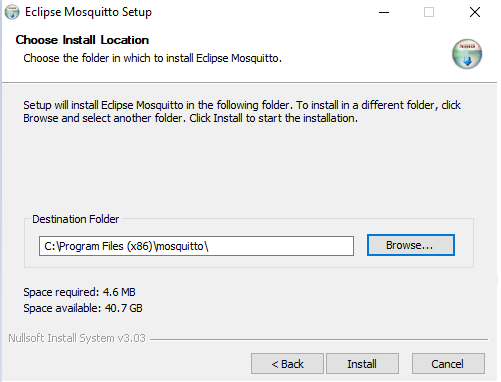501x382 pixels.
Task: Click the Destination Folder group label
Action: pos(76,219)
